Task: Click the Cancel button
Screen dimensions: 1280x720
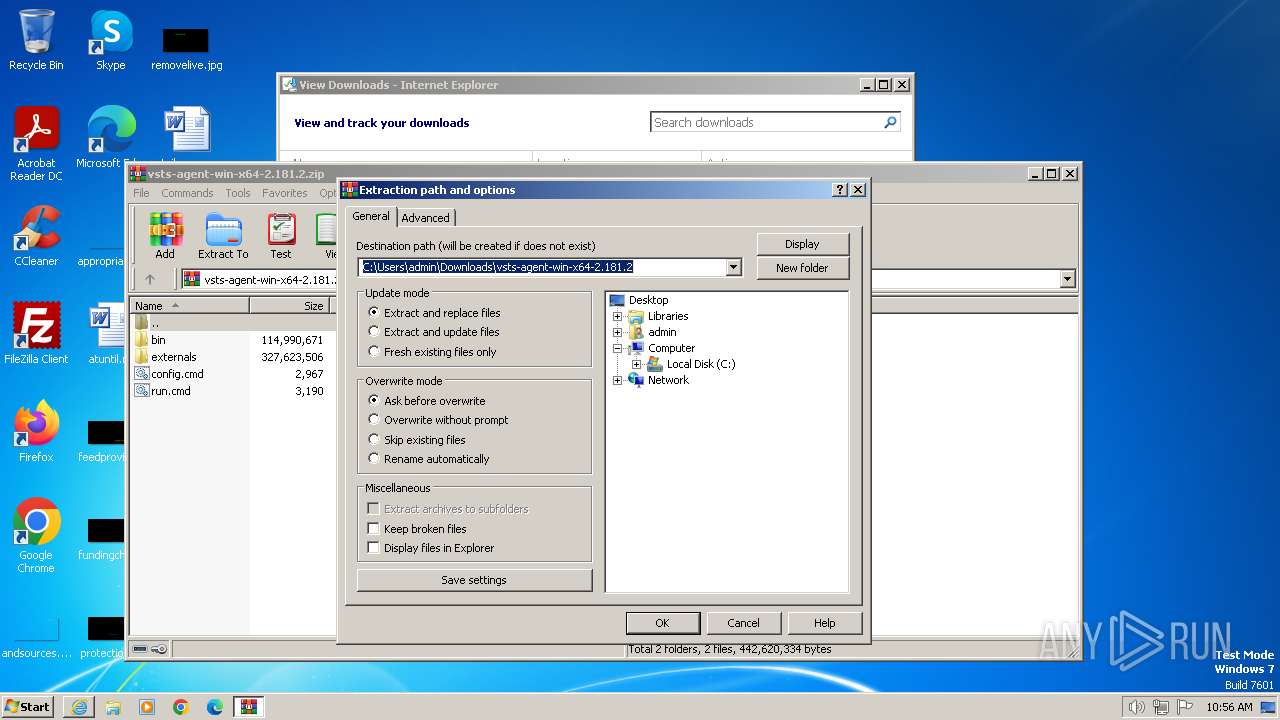Action: point(743,623)
